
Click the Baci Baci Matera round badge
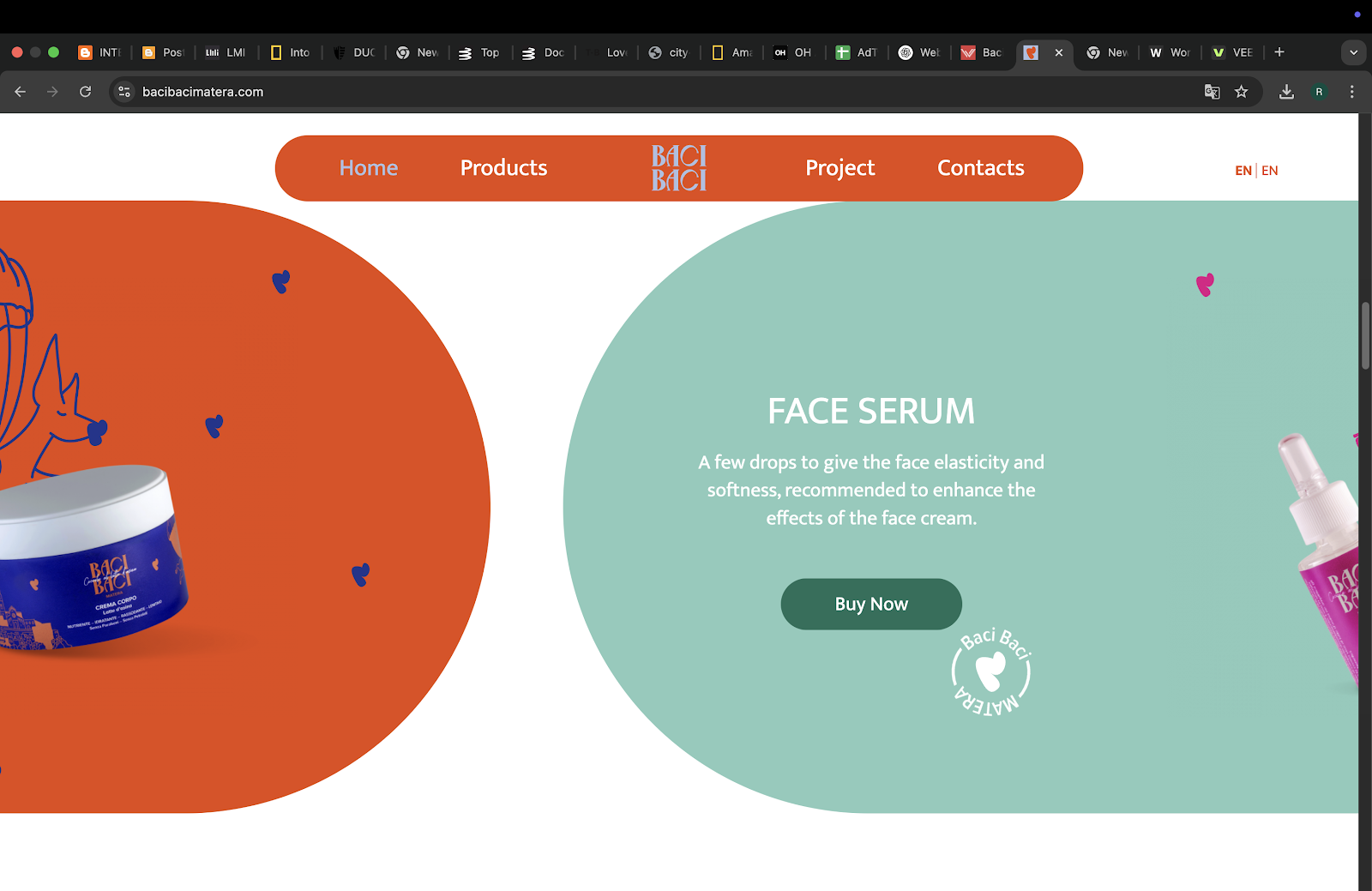coord(991,671)
